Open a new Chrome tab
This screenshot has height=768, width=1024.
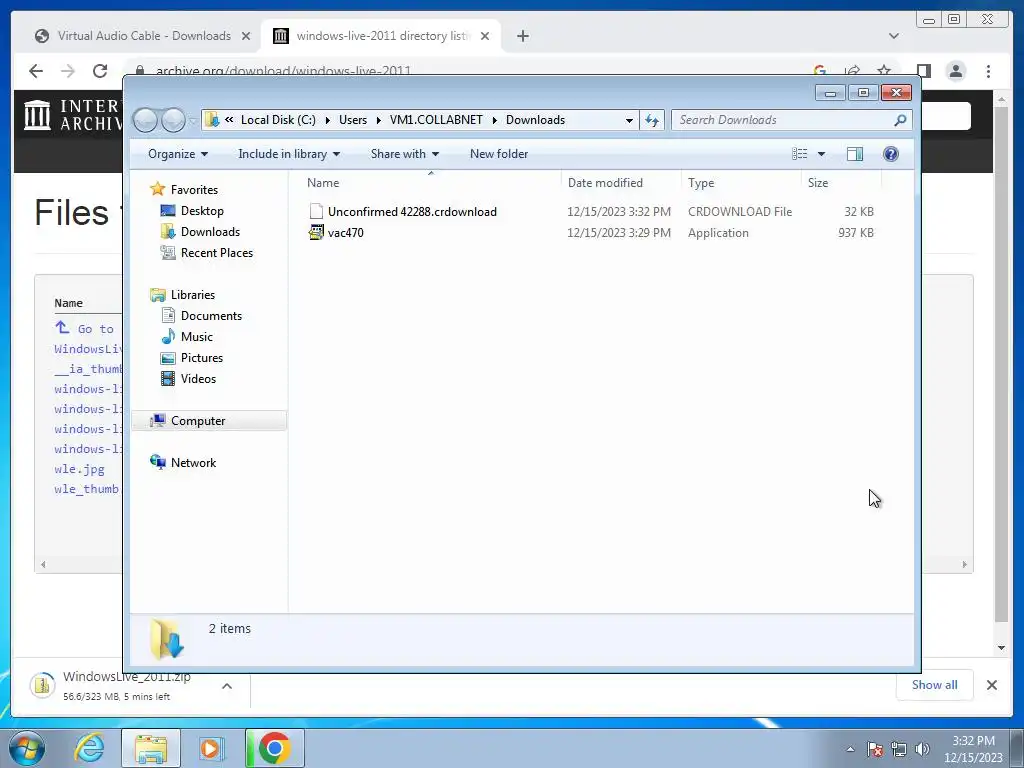[x=522, y=36]
